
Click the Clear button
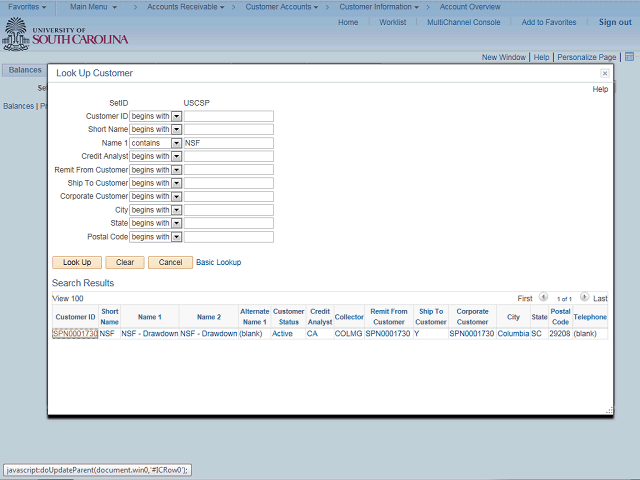pyautogui.click(x=125, y=262)
